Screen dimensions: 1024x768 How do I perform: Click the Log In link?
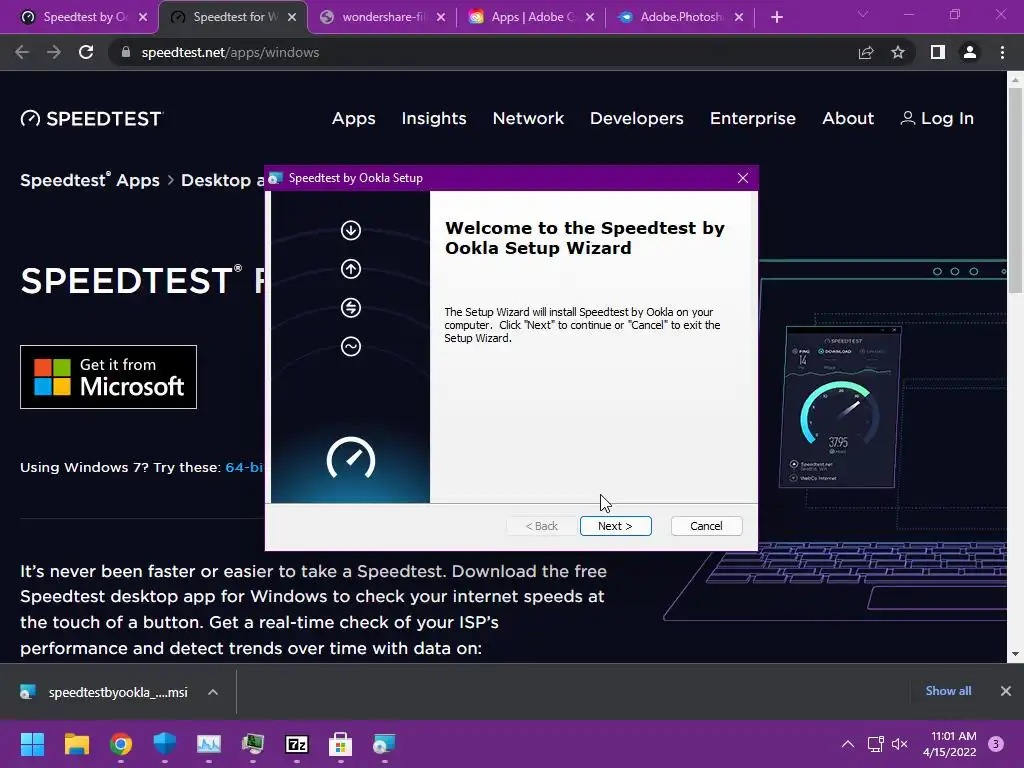[x=937, y=118]
